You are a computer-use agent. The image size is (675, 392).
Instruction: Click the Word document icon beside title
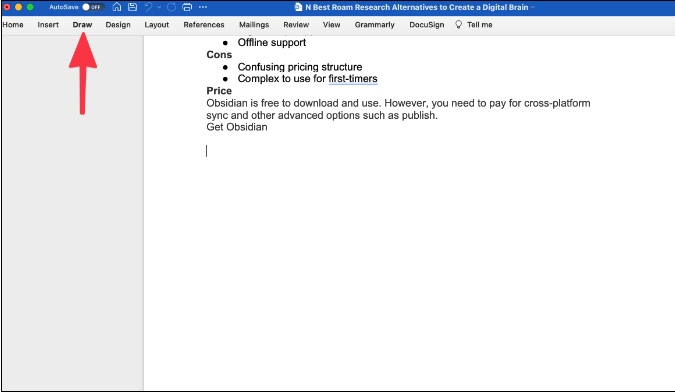pyautogui.click(x=298, y=7)
